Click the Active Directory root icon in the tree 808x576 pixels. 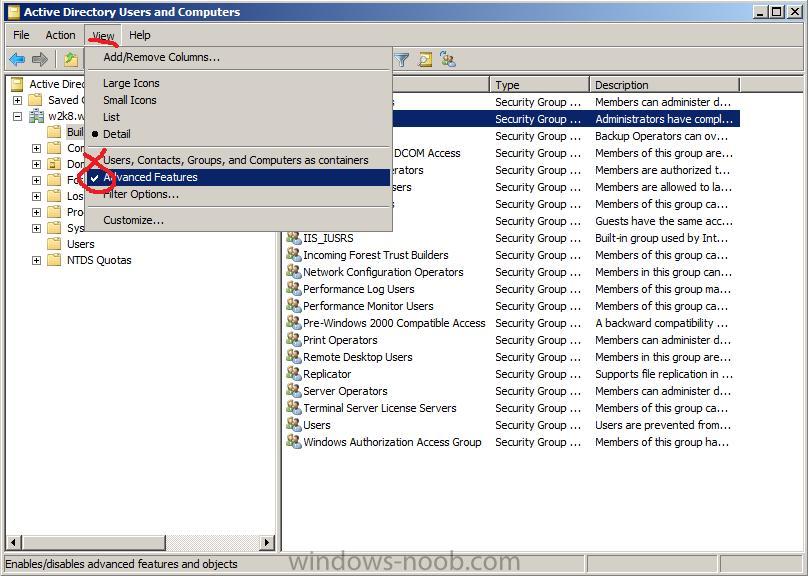pyautogui.click(x=17, y=84)
